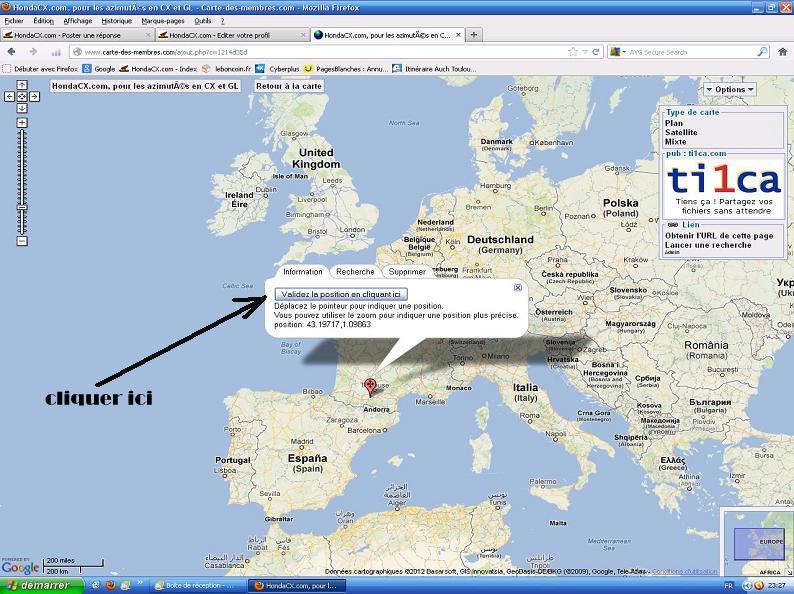Zoom in the map with plus button
794x594 pixels.
(x=22, y=123)
